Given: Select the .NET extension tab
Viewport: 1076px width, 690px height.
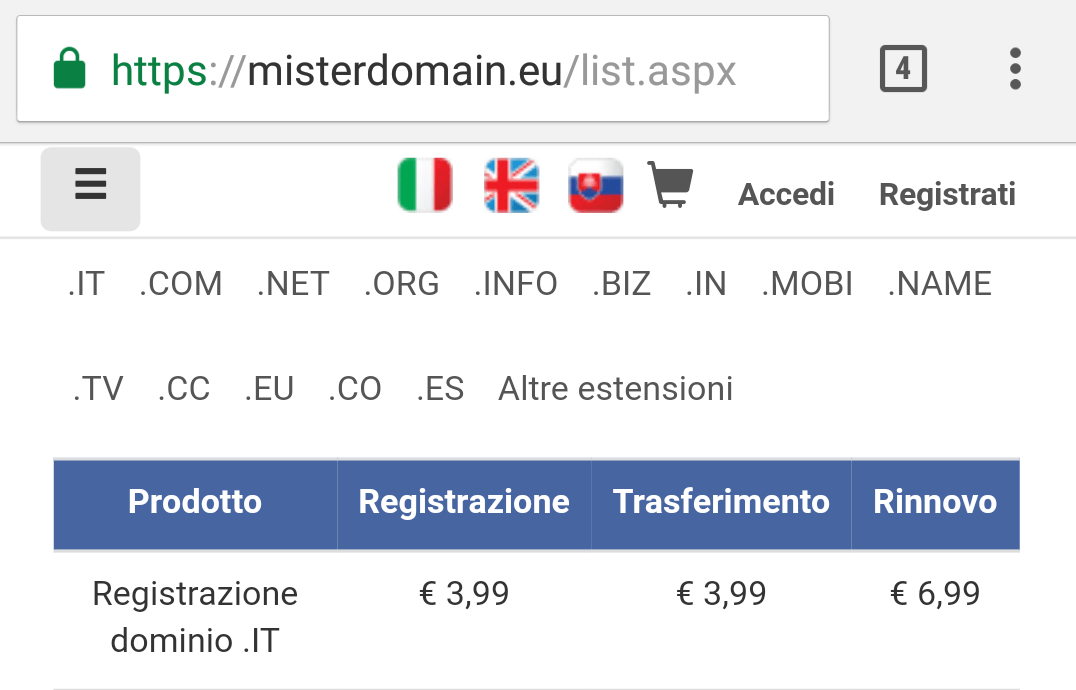Looking at the screenshot, I should click(x=293, y=283).
